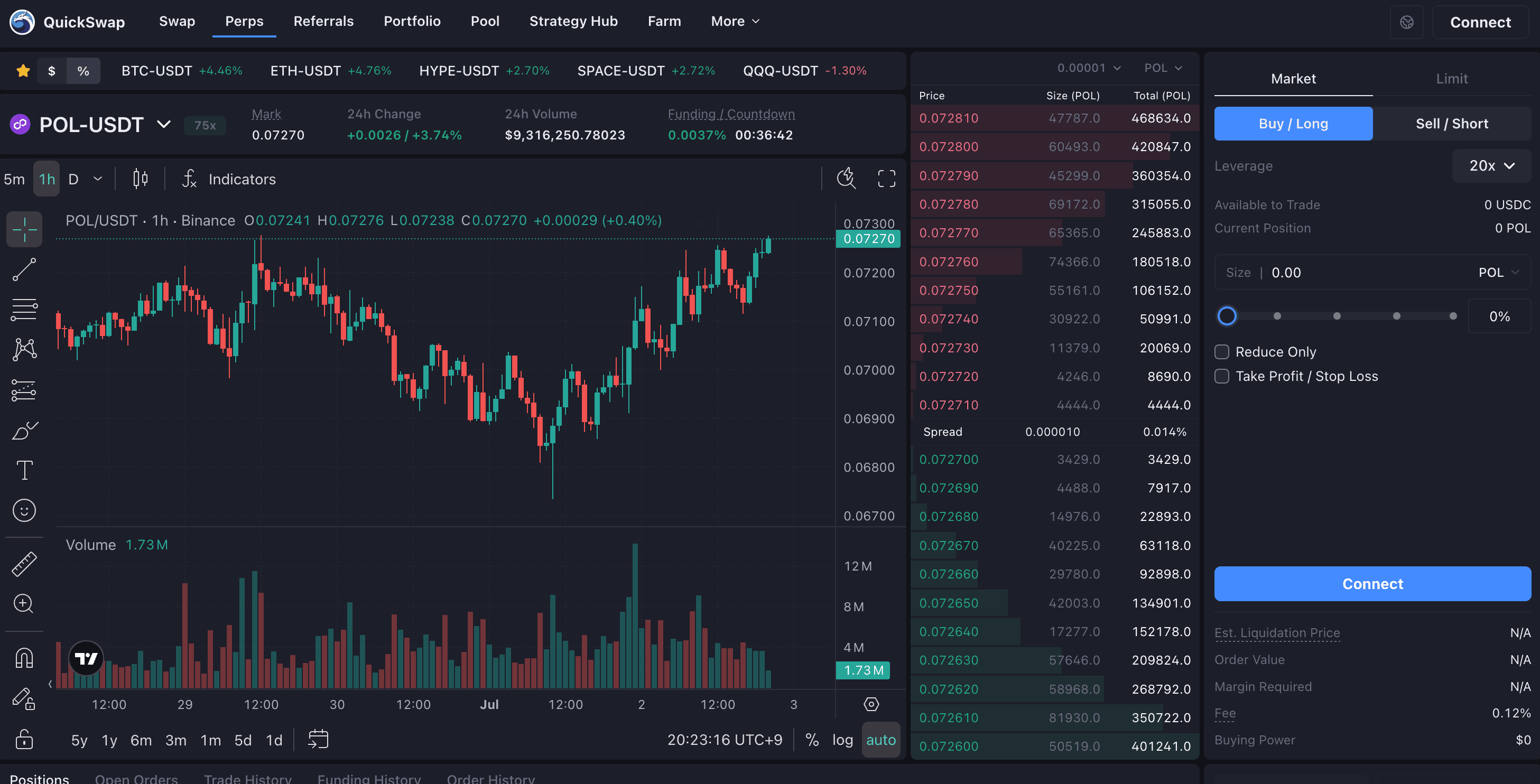
Task: Enter fullscreen chart mode
Action: pos(887,178)
